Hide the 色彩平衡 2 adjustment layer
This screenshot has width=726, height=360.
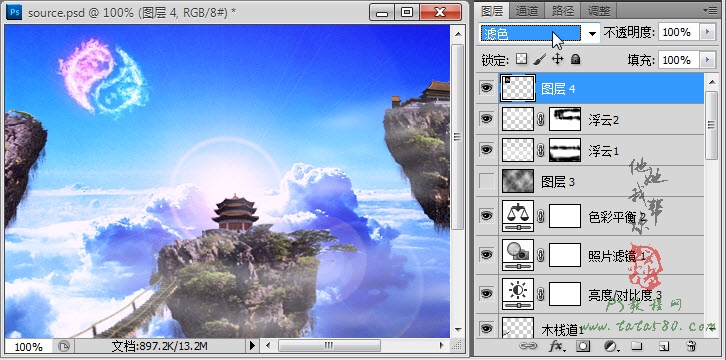pyautogui.click(x=486, y=215)
